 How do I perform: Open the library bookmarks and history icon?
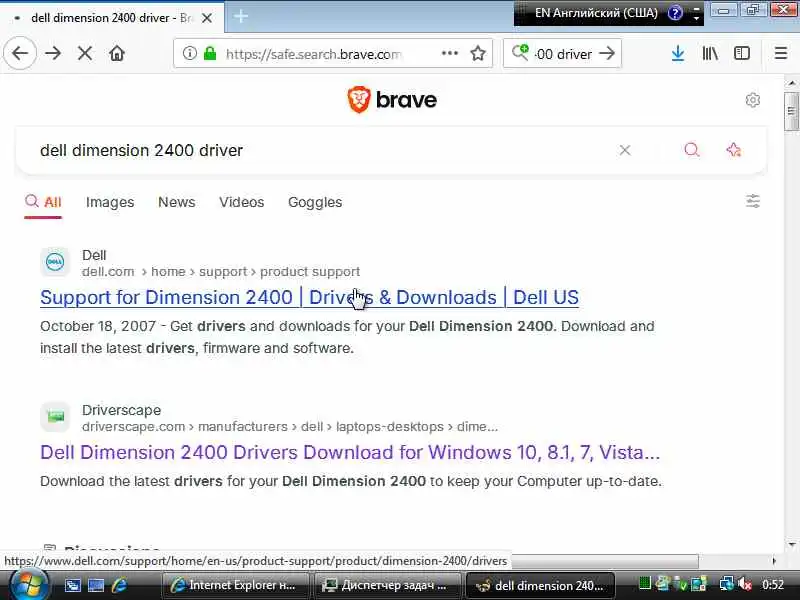pyautogui.click(x=710, y=53)
